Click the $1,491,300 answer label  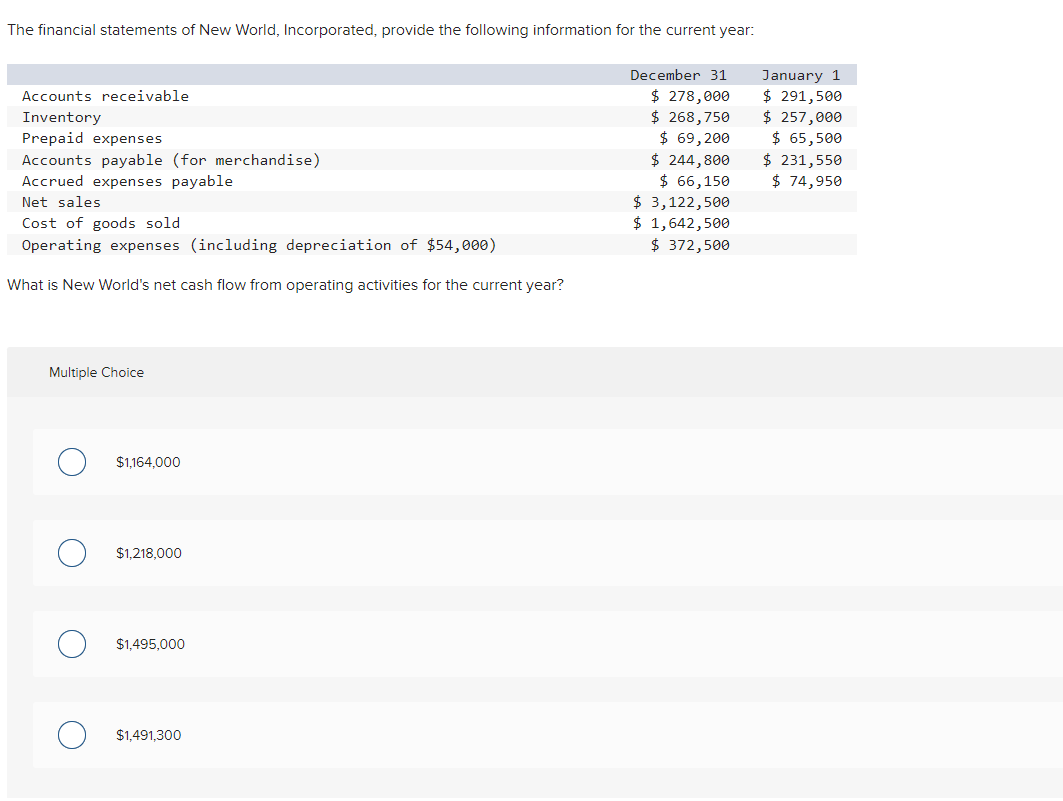149,735
